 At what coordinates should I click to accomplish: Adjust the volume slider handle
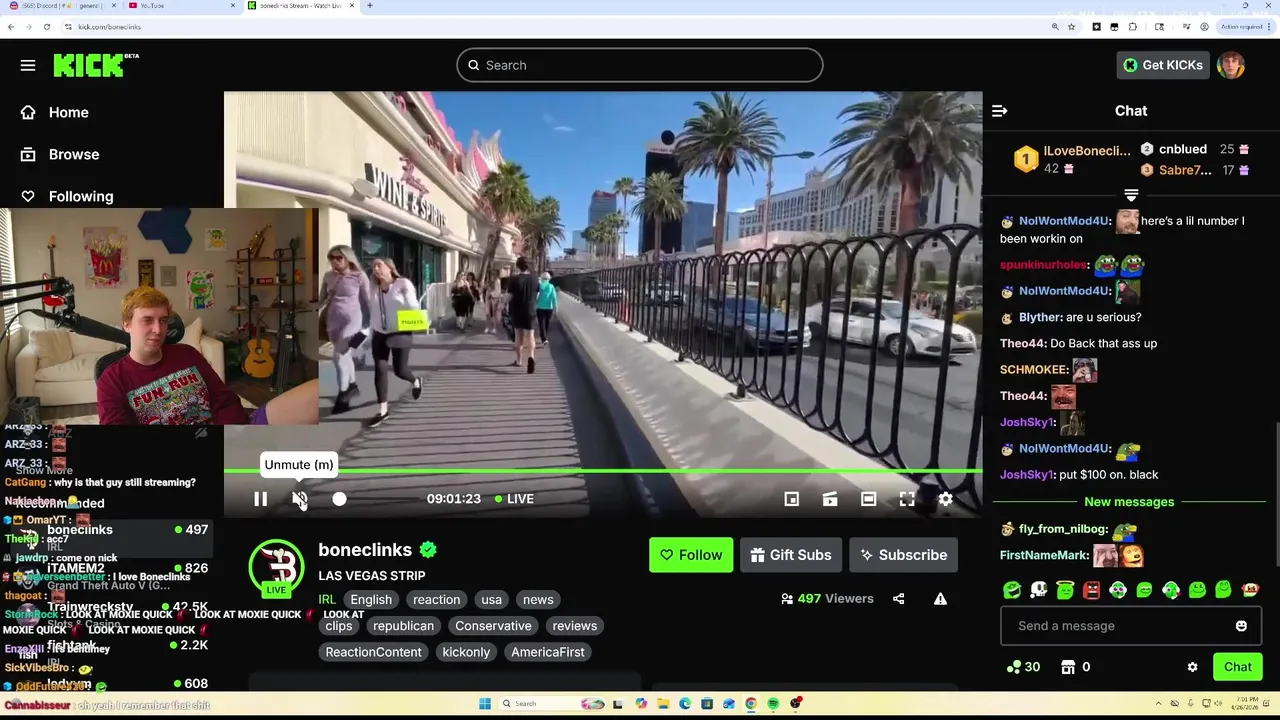point(339,499)
